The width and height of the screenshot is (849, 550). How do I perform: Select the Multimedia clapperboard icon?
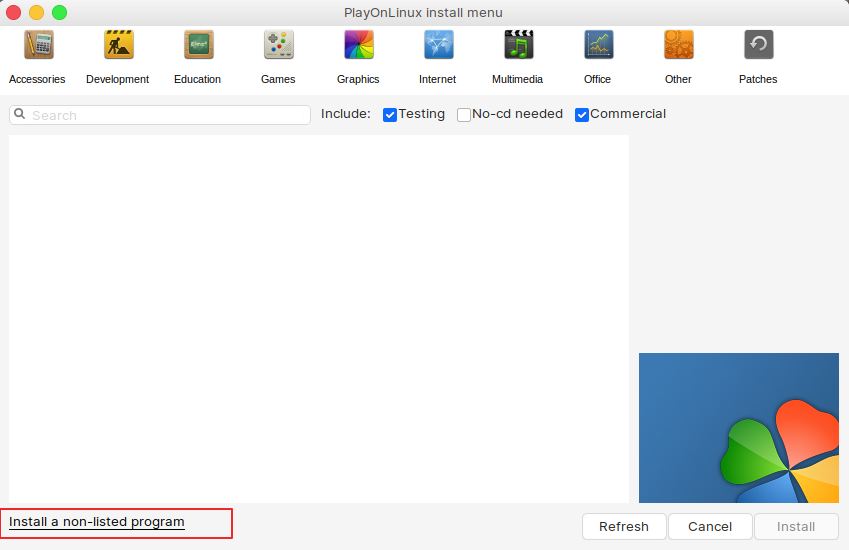tap(519, 45)
